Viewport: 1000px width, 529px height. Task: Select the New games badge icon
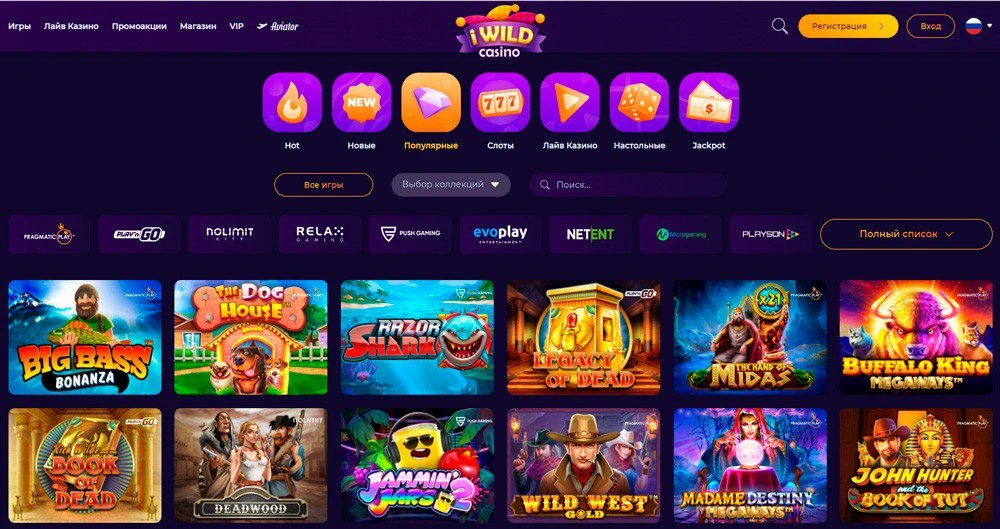click(x=361, y=102)
